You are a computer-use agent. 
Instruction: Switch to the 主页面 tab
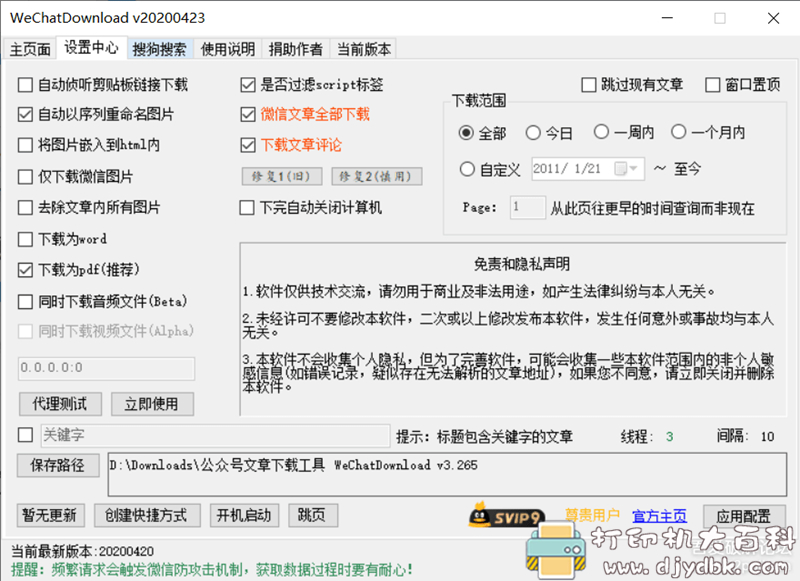pyautogui.click(x=30, y=49)
